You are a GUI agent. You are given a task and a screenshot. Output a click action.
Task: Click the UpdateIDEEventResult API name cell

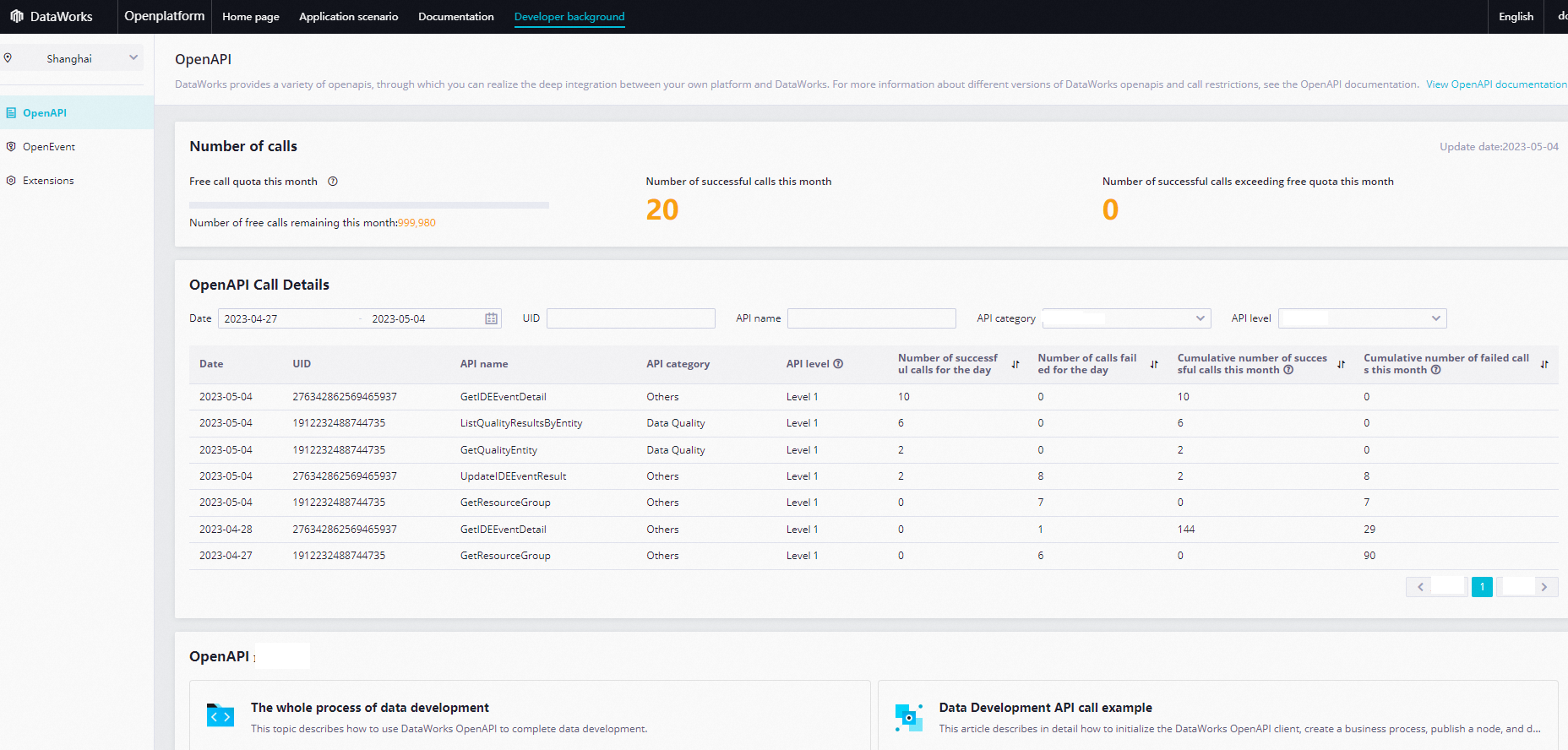(513, 476)
